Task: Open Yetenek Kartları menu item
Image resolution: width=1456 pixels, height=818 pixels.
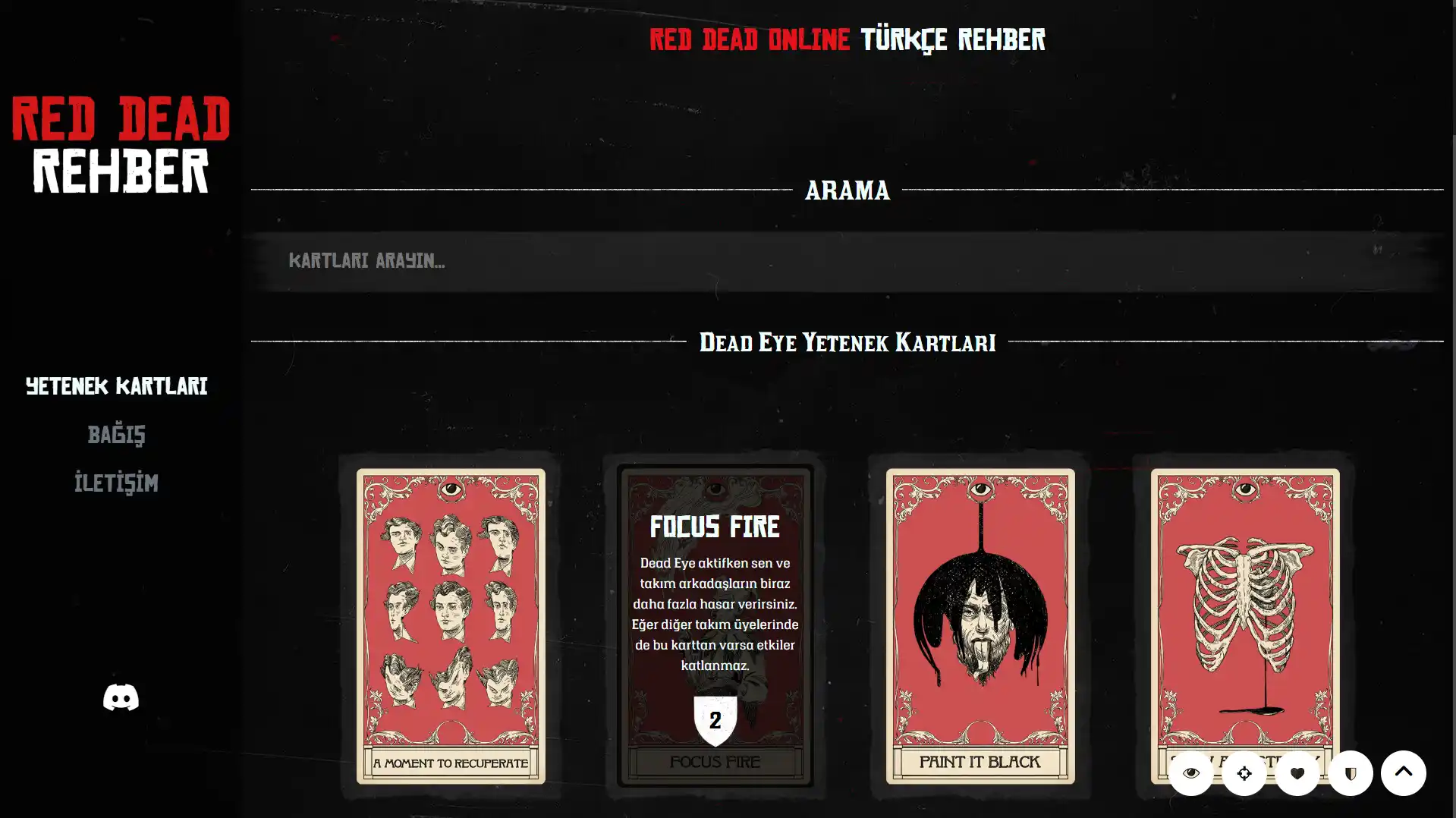Action: [116, 386]
